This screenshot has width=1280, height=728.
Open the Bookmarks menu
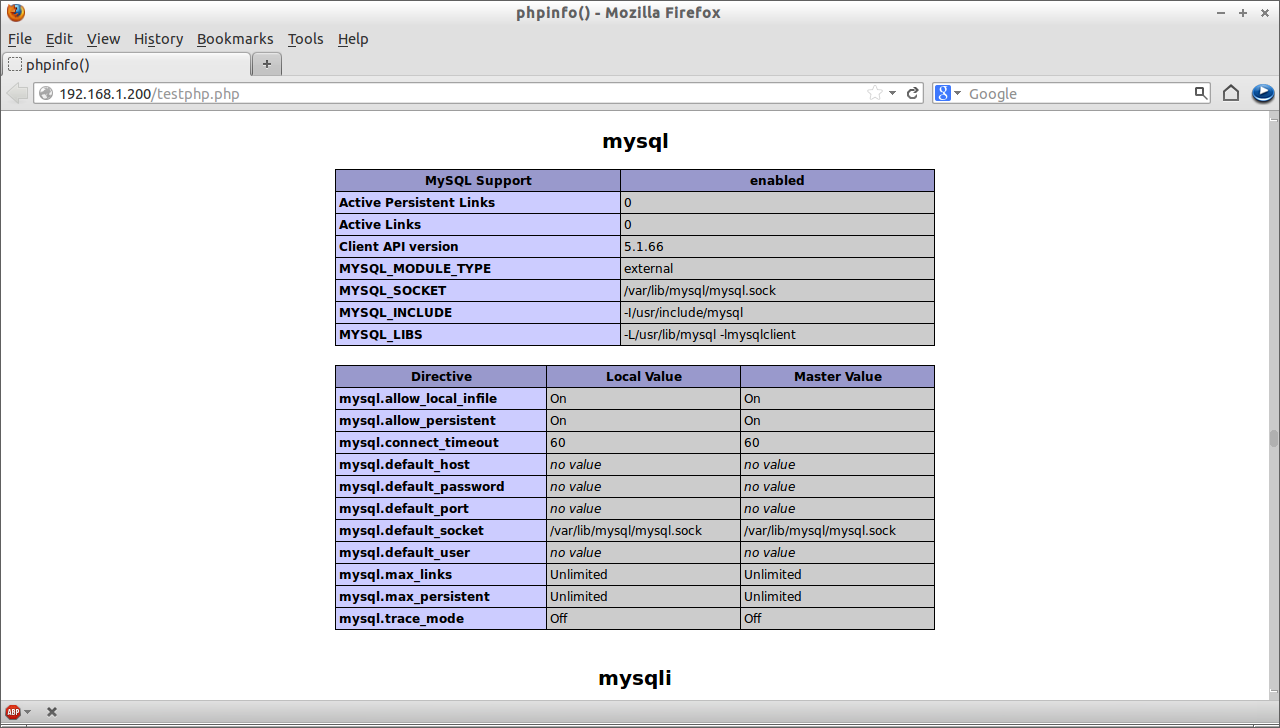[x=235, y=39]
